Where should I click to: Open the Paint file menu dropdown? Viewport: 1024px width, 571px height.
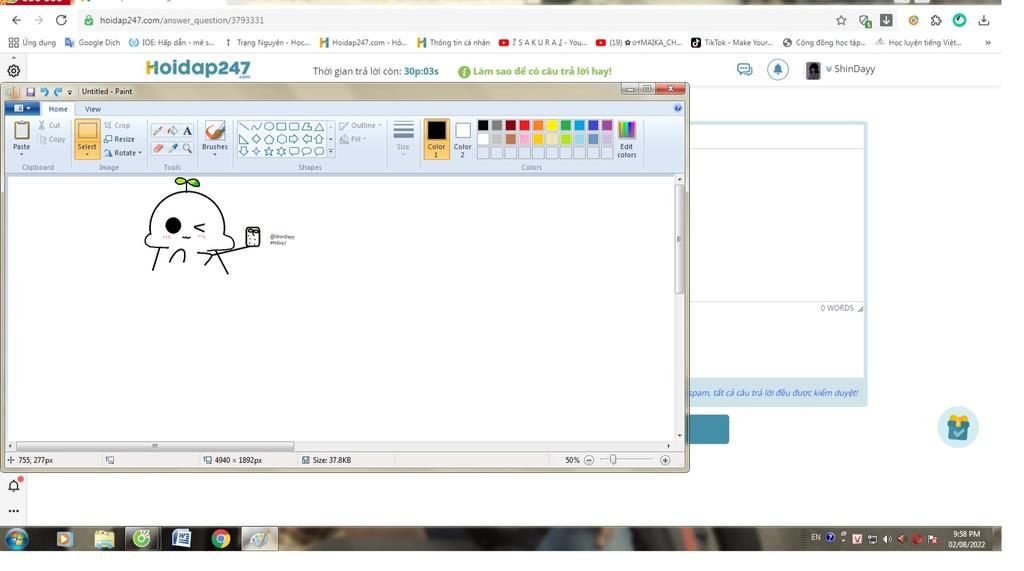click(22, 108)
